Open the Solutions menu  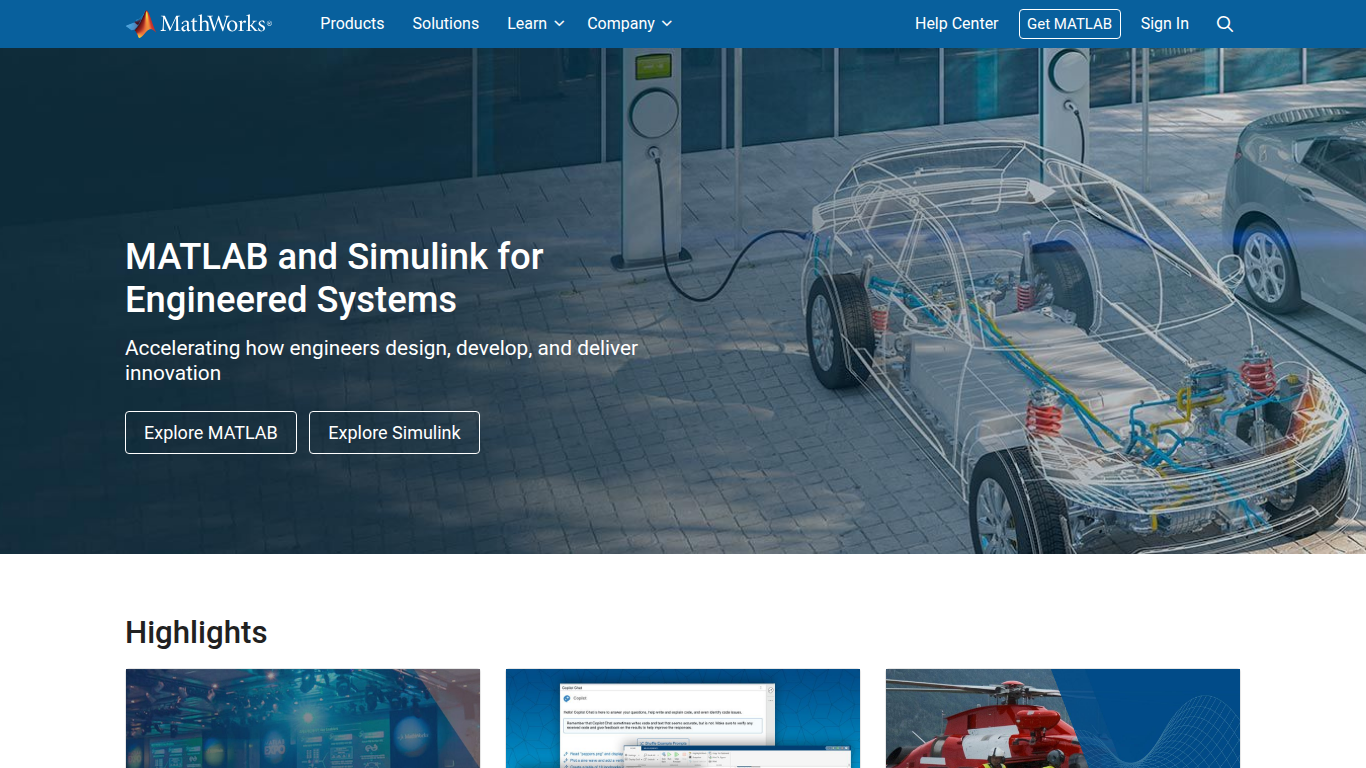point(446,23)
